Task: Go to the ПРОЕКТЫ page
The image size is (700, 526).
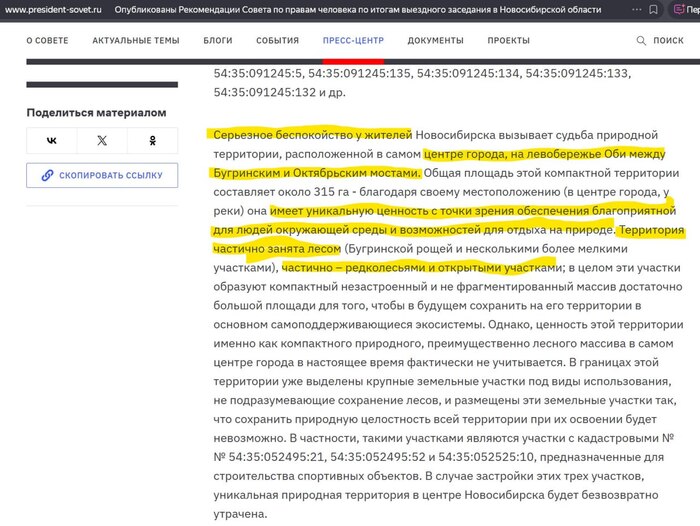Action: [x=509, y=41]
